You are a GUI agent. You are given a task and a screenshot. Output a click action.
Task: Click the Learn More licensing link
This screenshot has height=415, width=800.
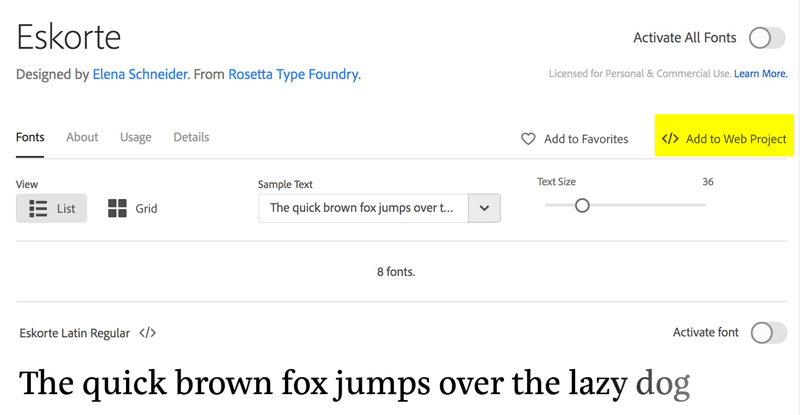pyautogui.click(x=760, y=74)
